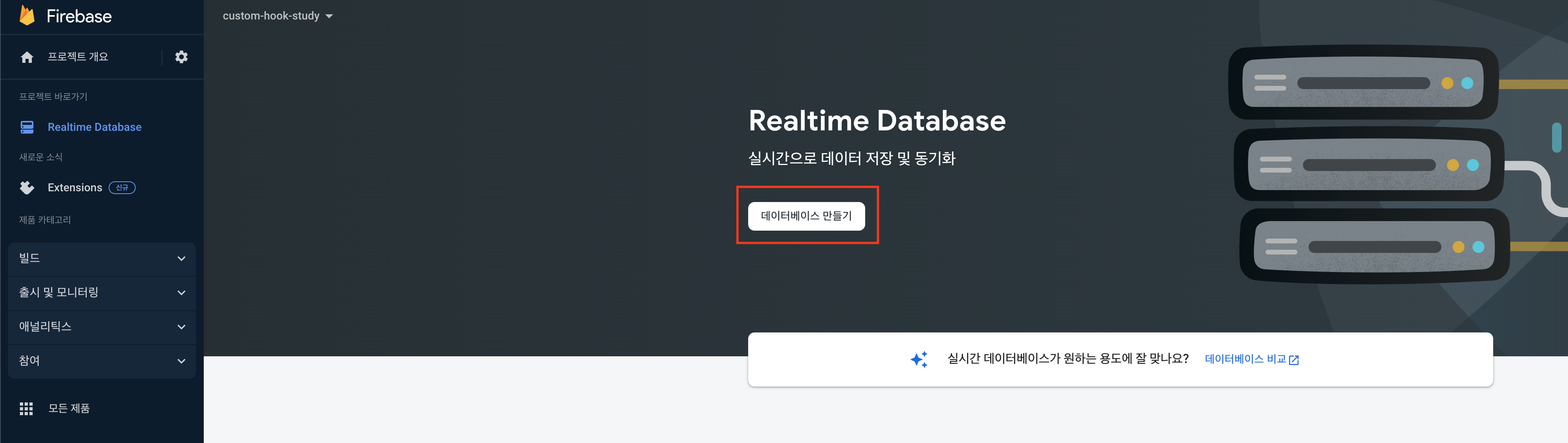Click the 신규 badge next to Extensions
1568x443 pixels.
click(122, 188)
